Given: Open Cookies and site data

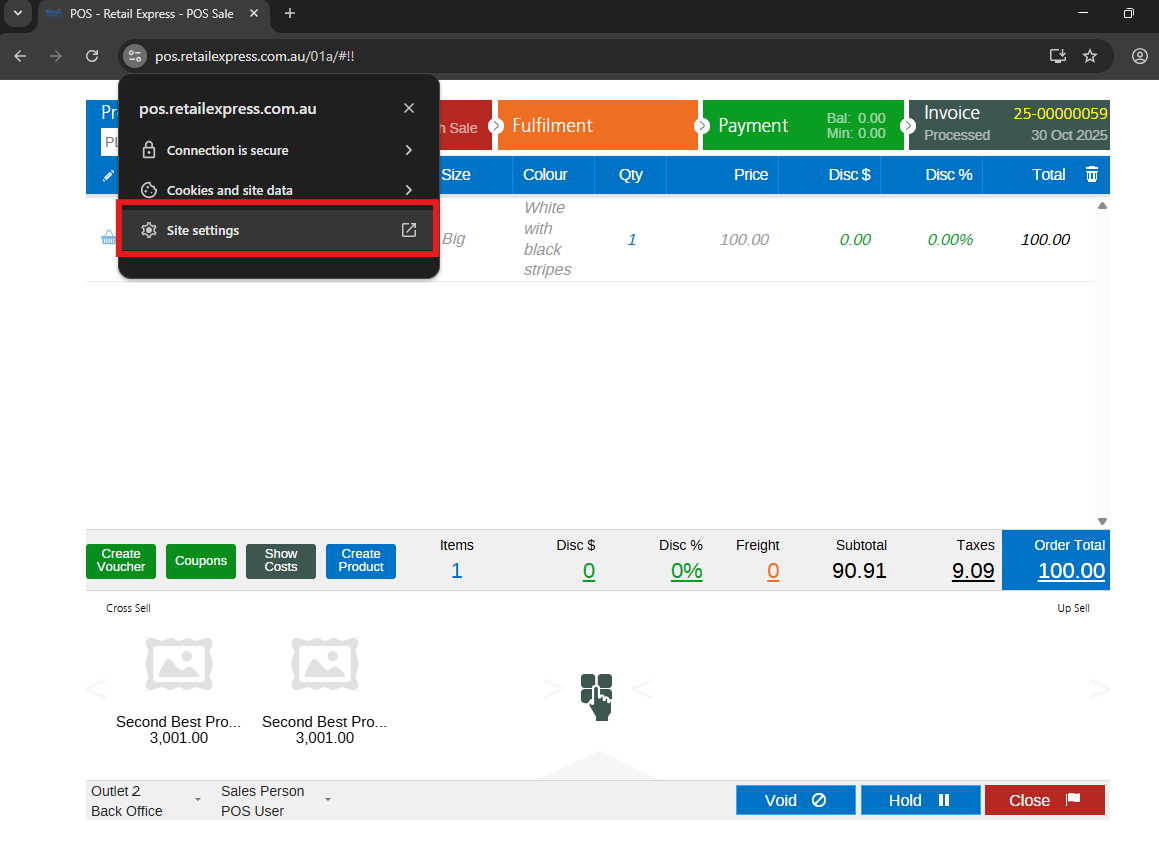Looking at the screenshot, I should pos(279,190).
